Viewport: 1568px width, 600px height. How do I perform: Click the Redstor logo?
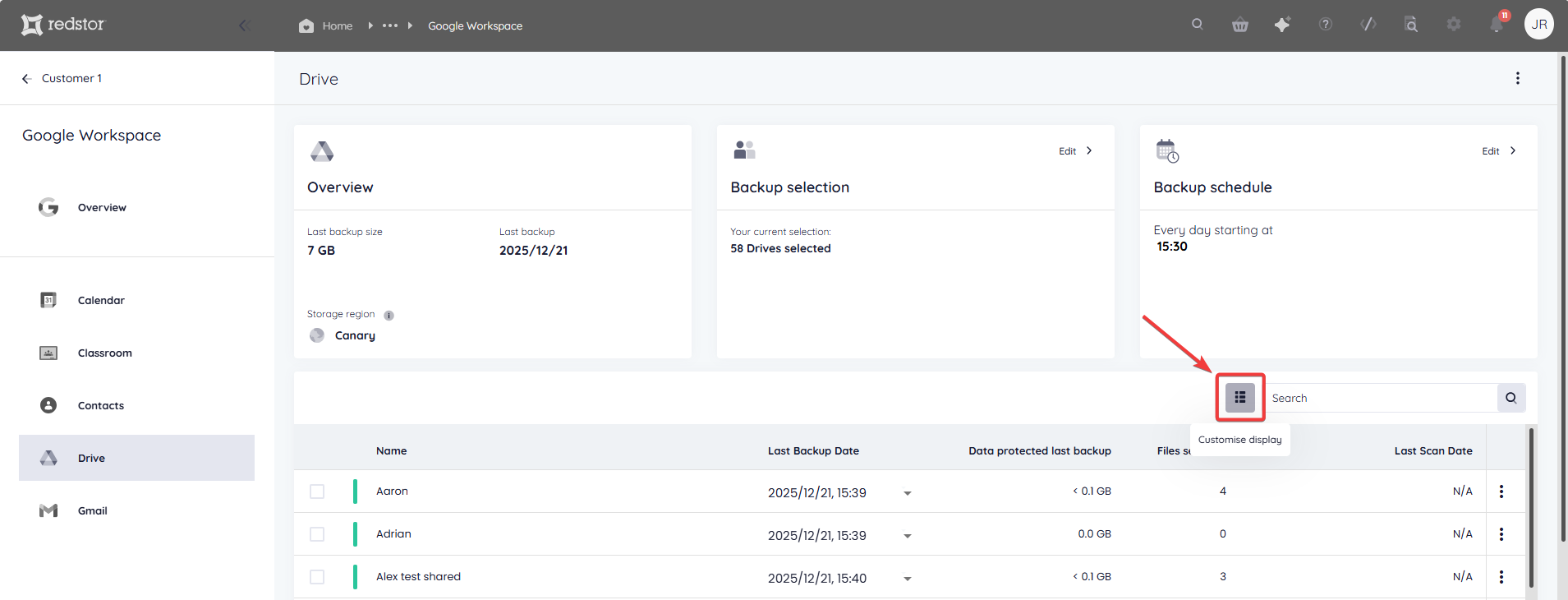coord(63,25)
